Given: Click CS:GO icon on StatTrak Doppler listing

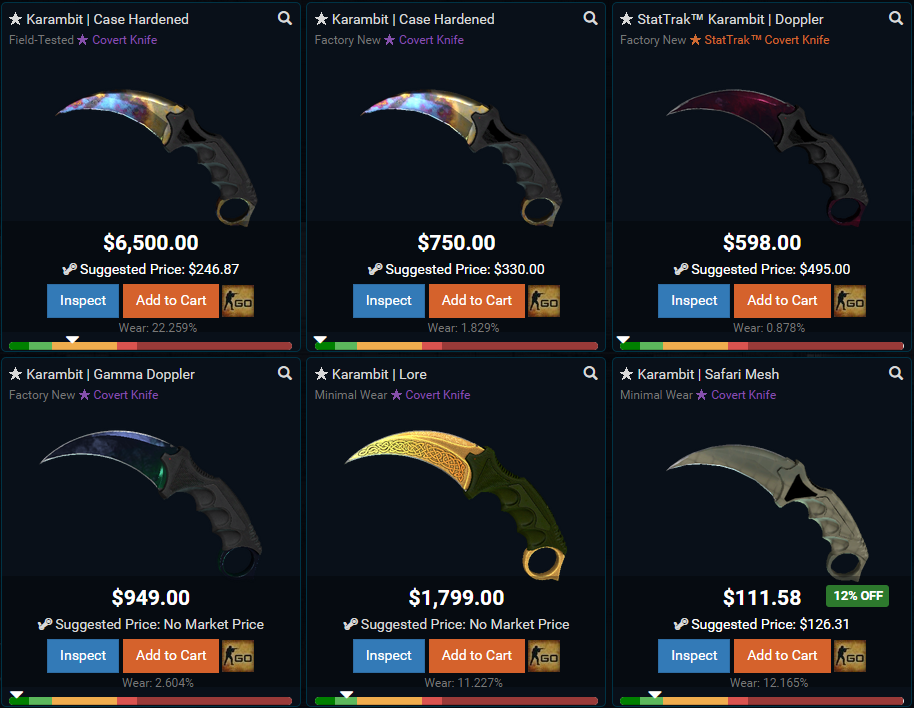Looking at the screenshot, I should click(850, 301).
